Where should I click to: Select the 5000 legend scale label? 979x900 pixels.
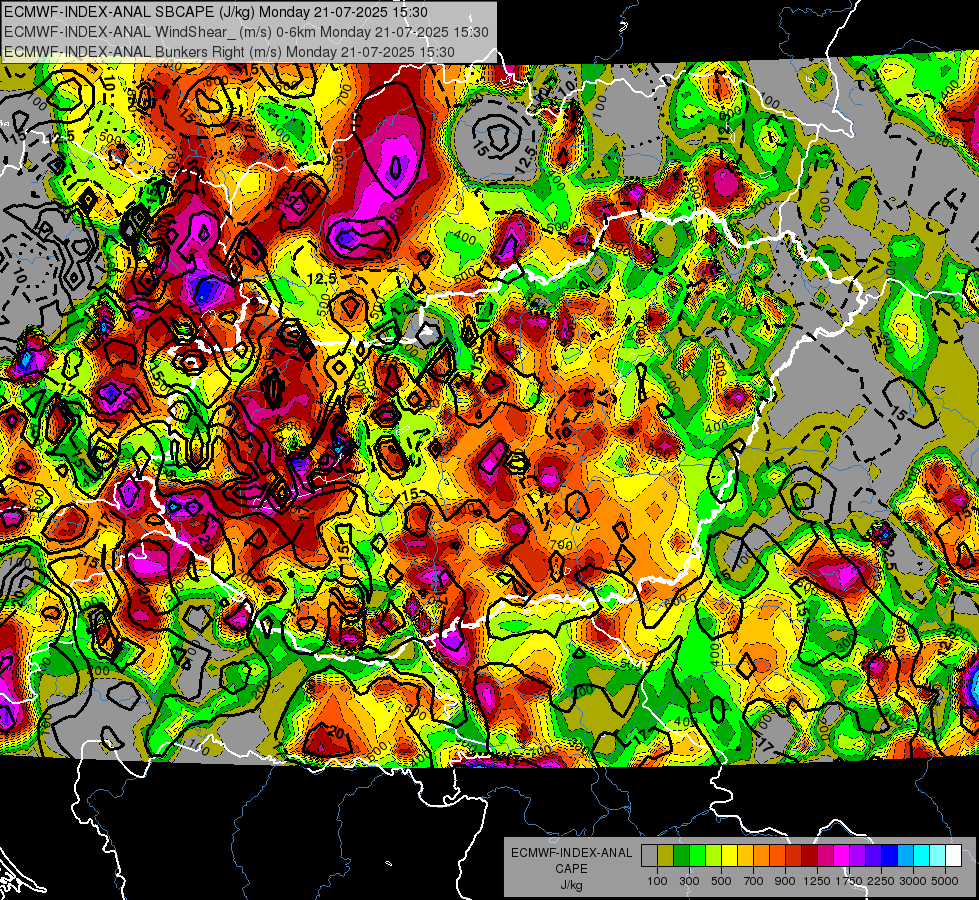(945, 881)
